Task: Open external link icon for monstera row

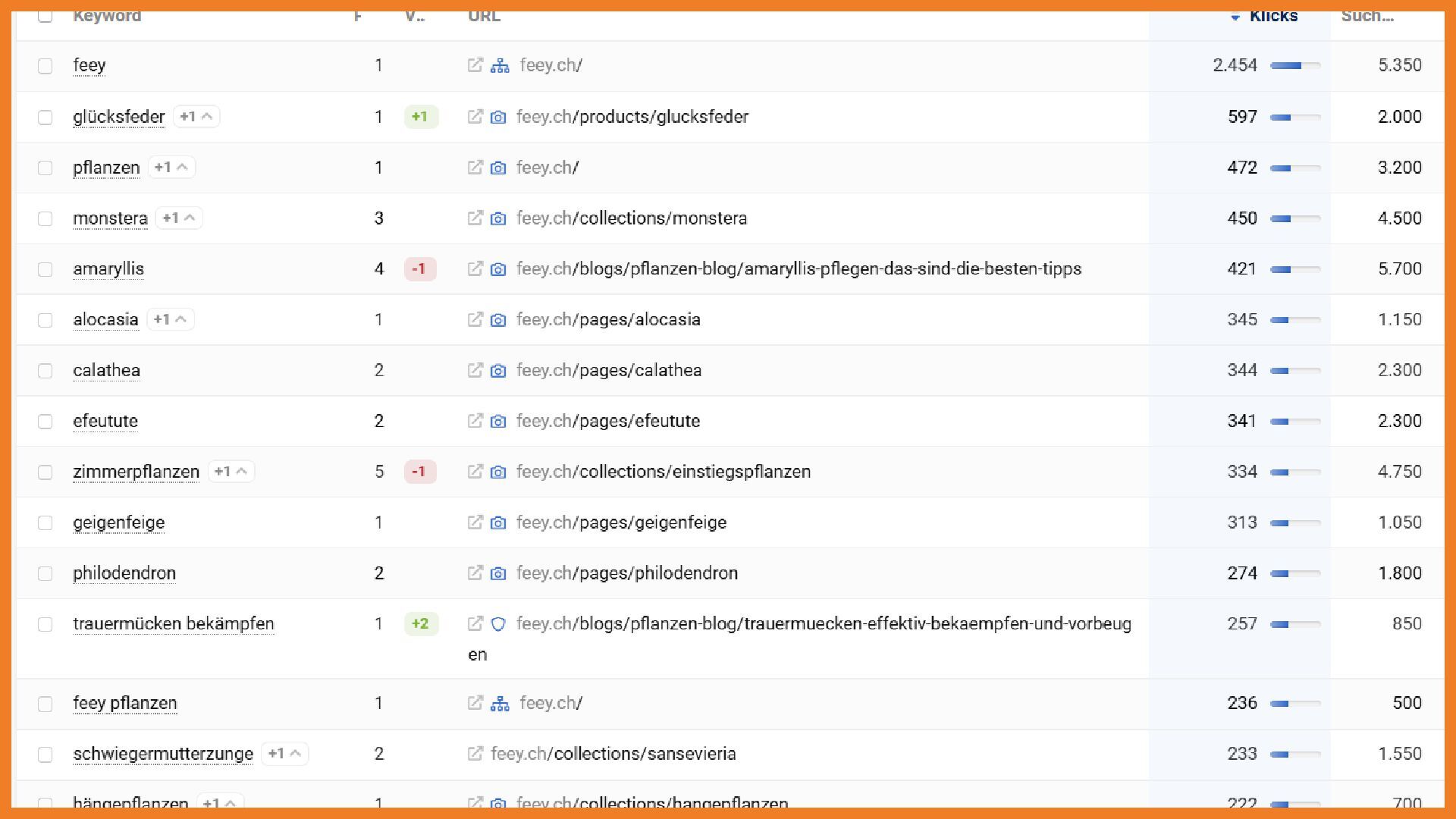Action: pos(475,218)
